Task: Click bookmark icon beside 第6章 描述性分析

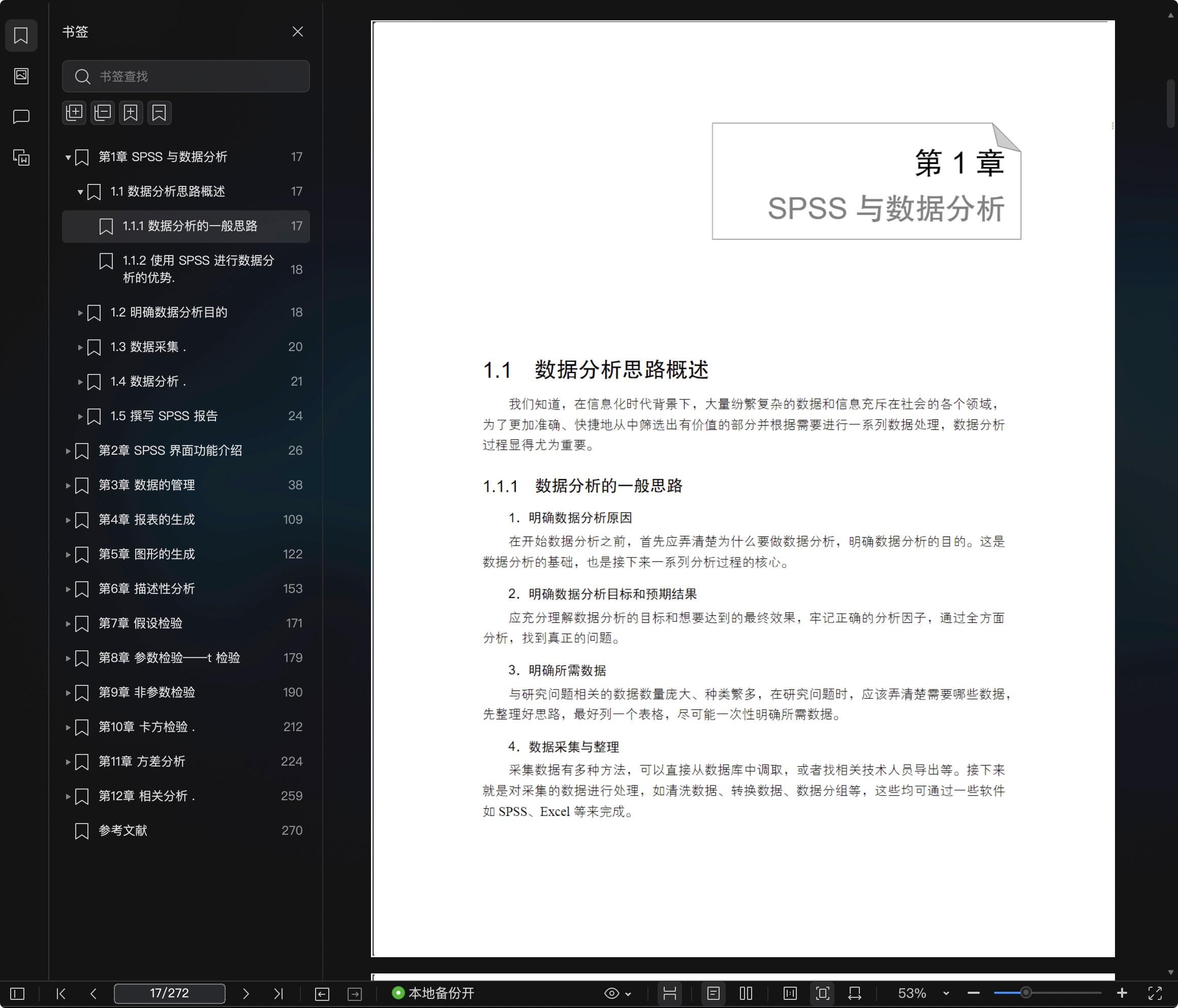Action: pos(82,589)
